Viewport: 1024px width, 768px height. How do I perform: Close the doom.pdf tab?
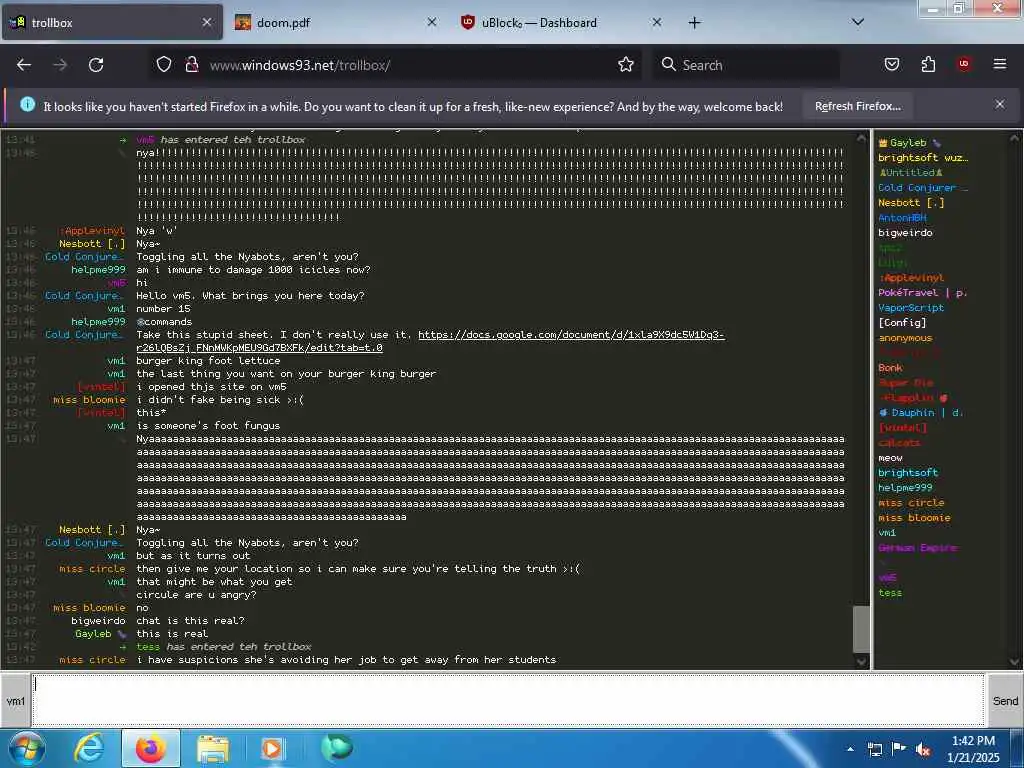432,22
